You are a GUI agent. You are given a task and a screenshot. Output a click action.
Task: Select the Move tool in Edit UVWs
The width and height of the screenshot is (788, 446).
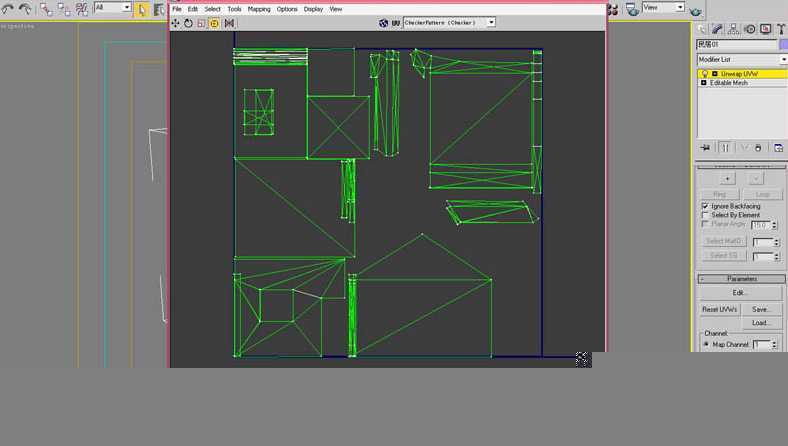[x=175, y=23]
